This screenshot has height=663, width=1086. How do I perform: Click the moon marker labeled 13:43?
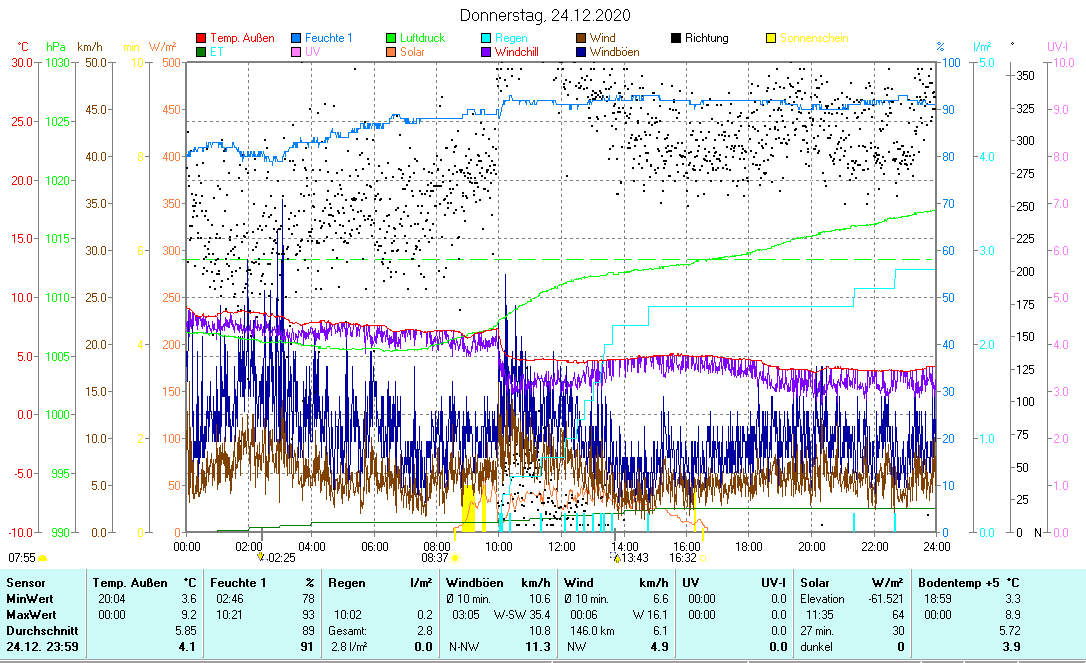[615, 558]
